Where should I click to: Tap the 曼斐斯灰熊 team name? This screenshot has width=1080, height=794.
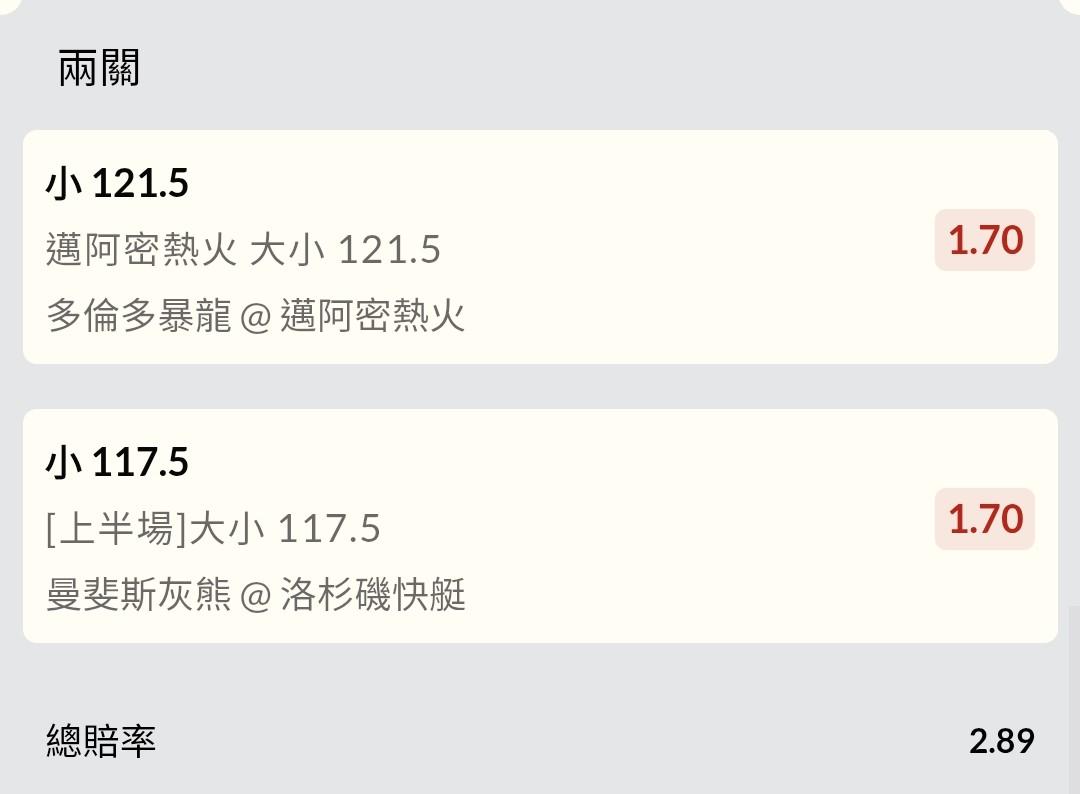[138, 596]
